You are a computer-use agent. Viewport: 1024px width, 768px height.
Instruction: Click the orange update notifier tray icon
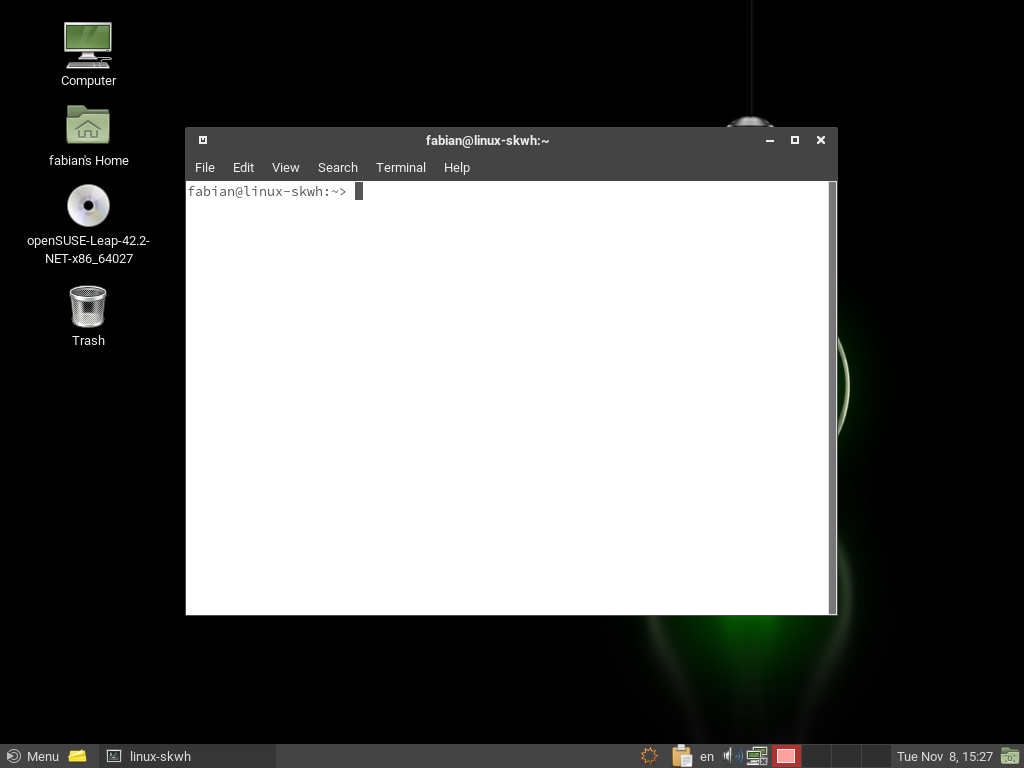tap(649, 756)
